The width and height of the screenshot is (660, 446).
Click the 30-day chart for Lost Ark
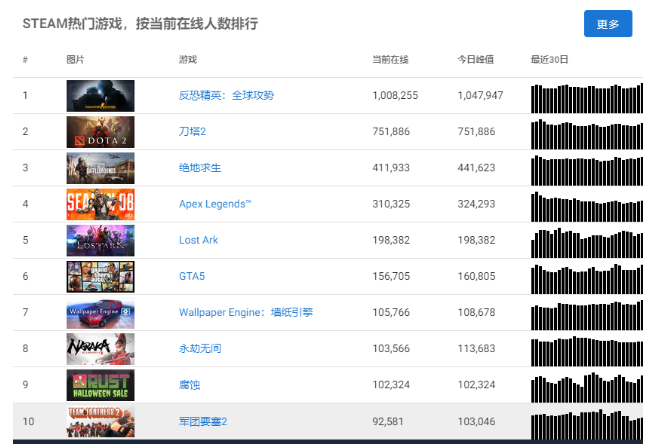tap(587, 243)
